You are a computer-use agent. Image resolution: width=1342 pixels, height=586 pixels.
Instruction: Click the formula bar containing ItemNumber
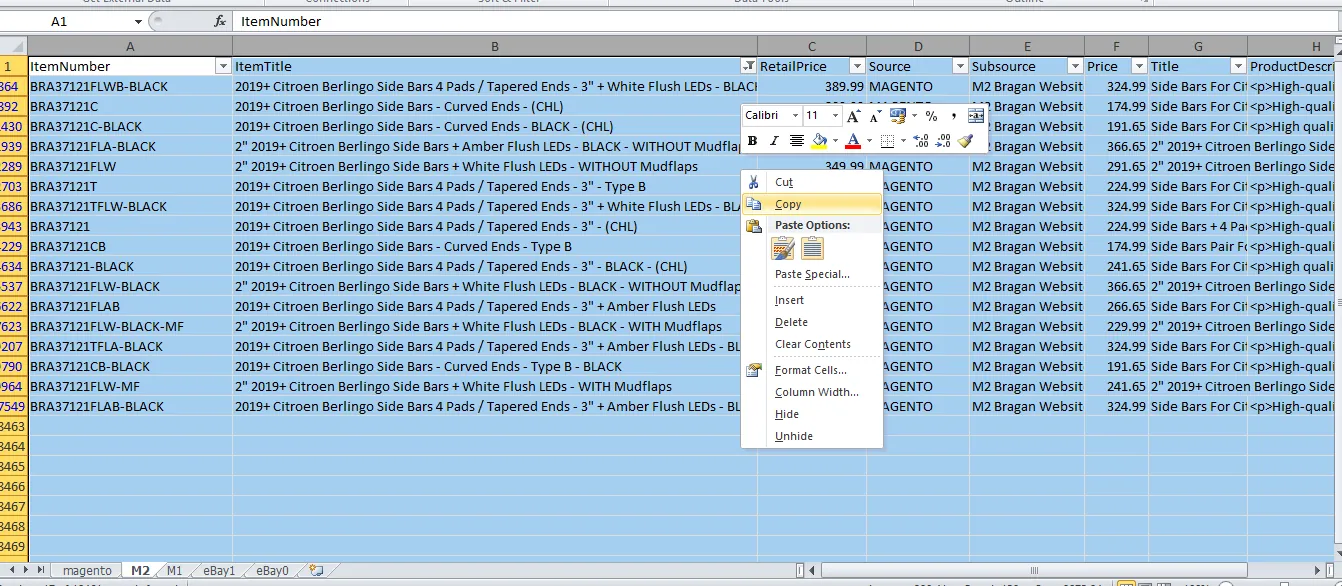pyautogui.click(x=785, y=21)
